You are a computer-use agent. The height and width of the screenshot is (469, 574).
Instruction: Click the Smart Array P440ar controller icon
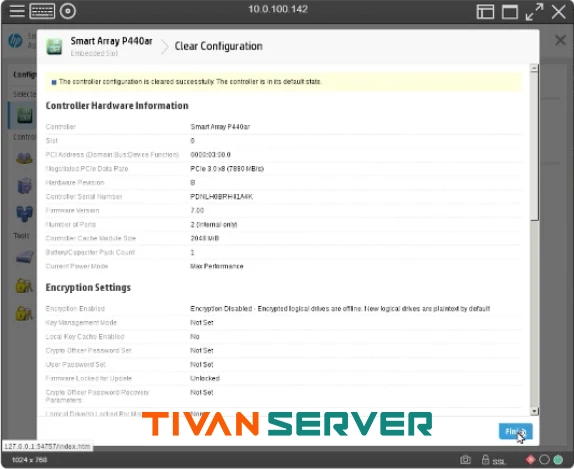tap(54, 46)
